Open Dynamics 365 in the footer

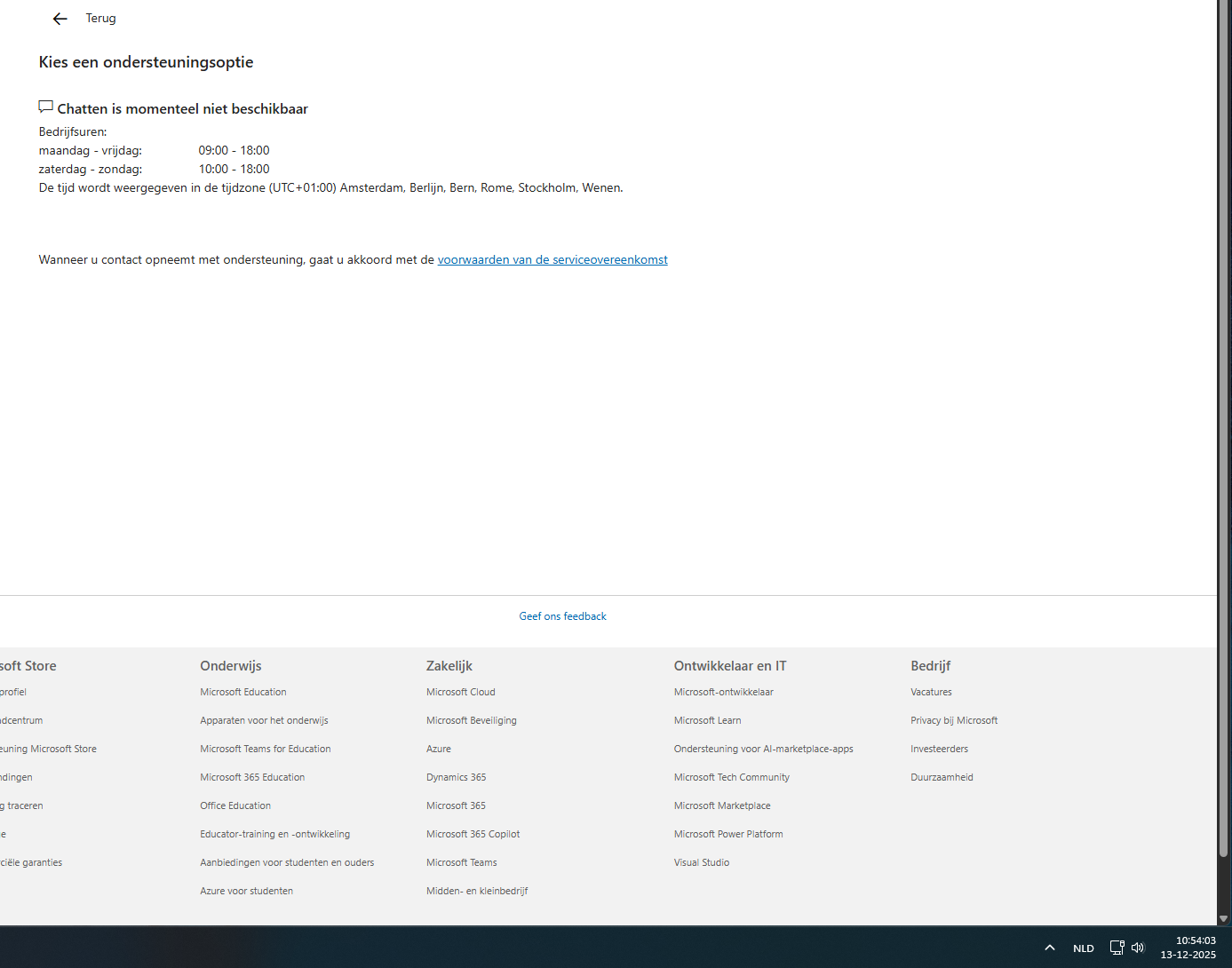point(456,777)
